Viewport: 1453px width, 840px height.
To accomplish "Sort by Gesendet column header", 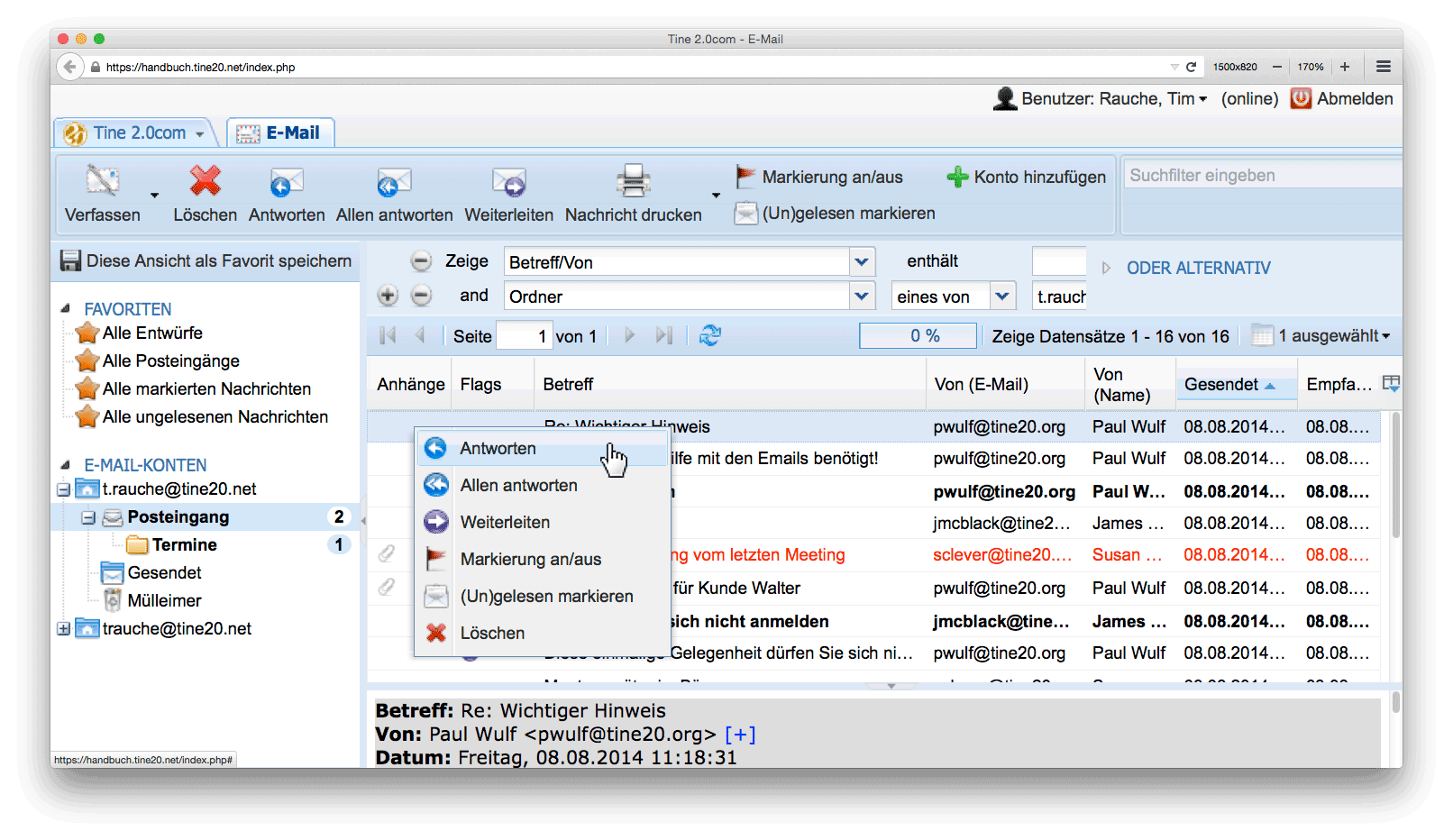I will [x=1236, y=385].
